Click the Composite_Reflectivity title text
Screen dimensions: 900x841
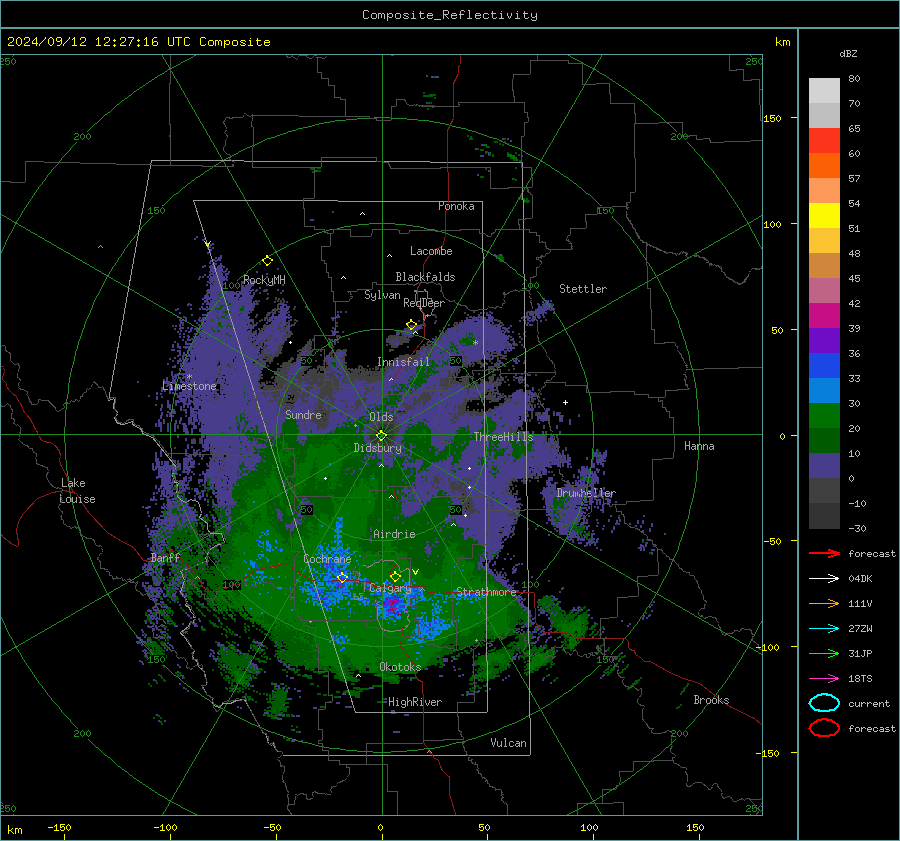click(449, 15)
